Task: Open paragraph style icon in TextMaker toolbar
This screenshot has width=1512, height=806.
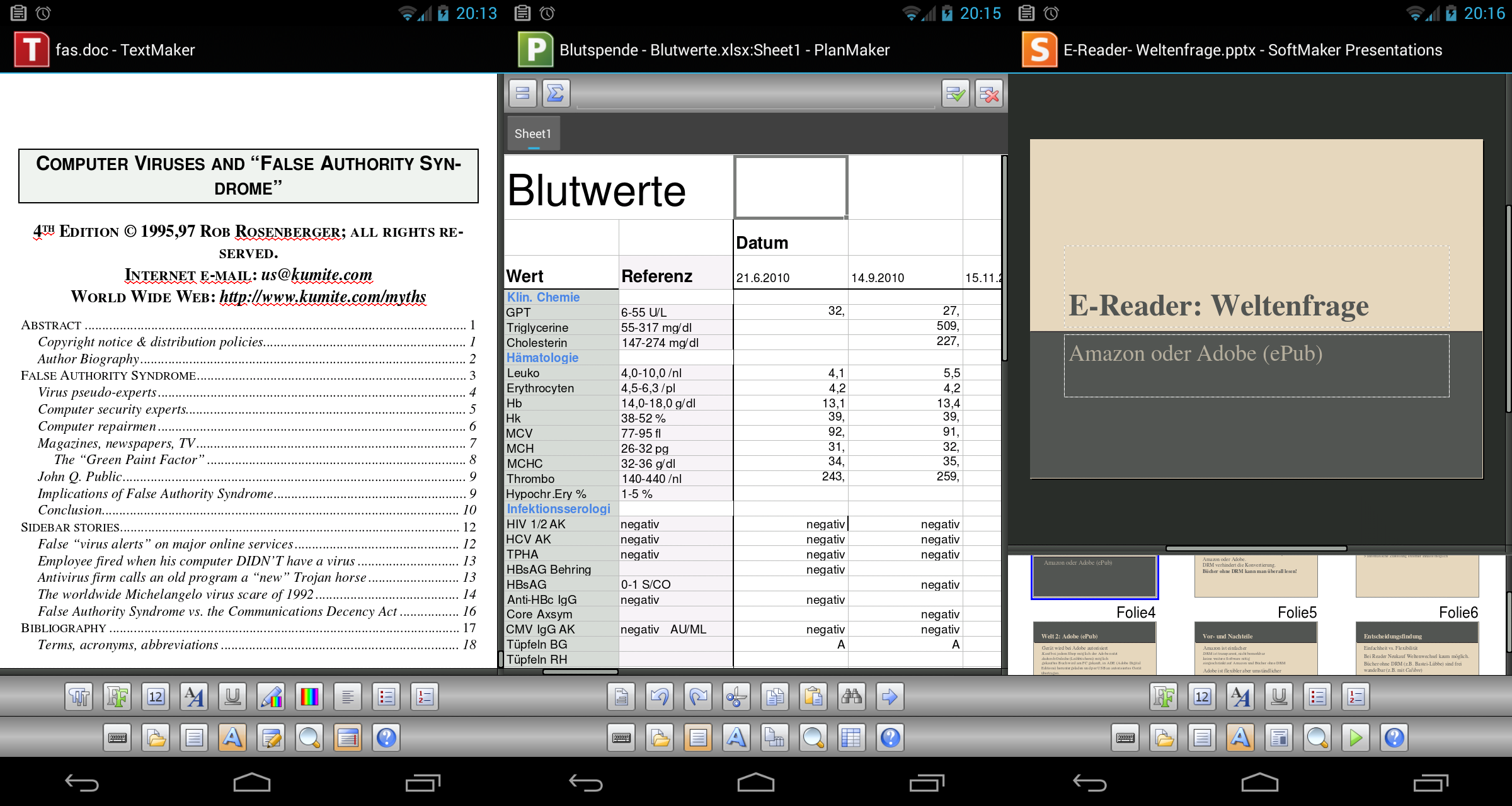Action: coord(79,696)
